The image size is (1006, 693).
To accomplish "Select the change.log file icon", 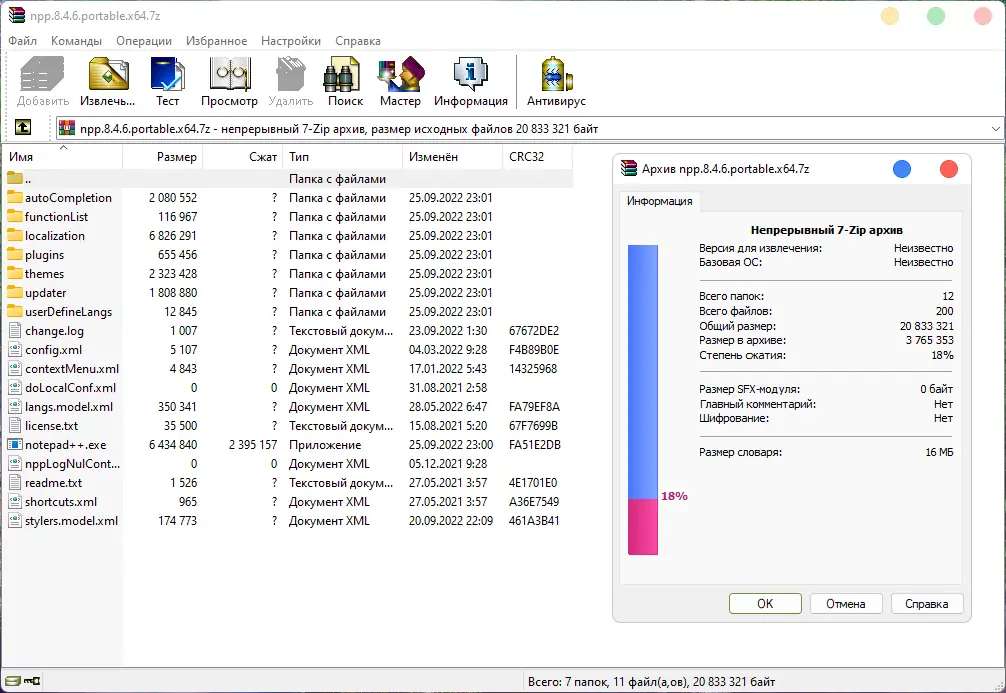I will pos(15,330).
